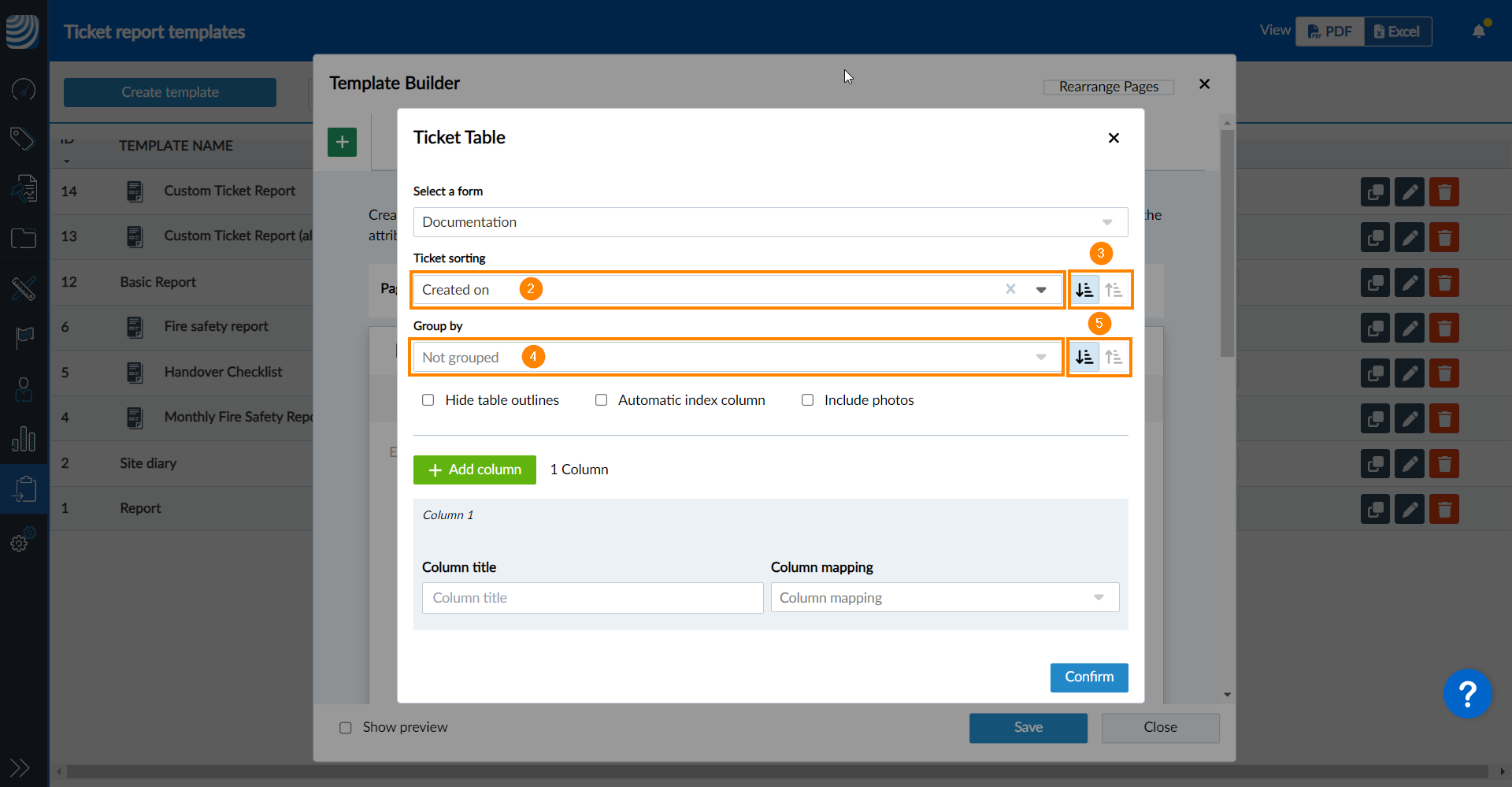
Task: Select ascending order icon for Group by
Action: point(1114,358)
